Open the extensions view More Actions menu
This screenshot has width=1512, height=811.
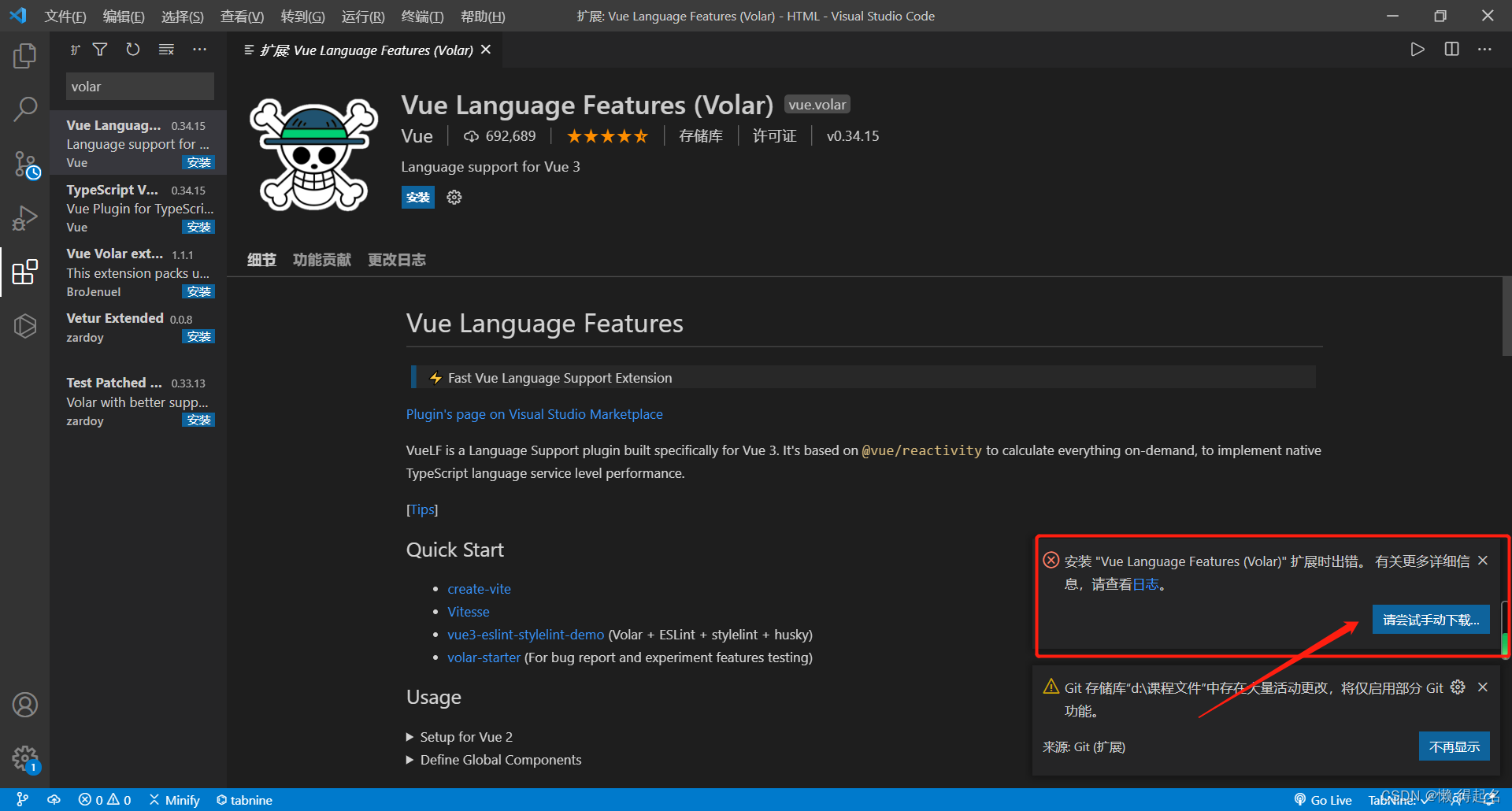tap(198, 49)
